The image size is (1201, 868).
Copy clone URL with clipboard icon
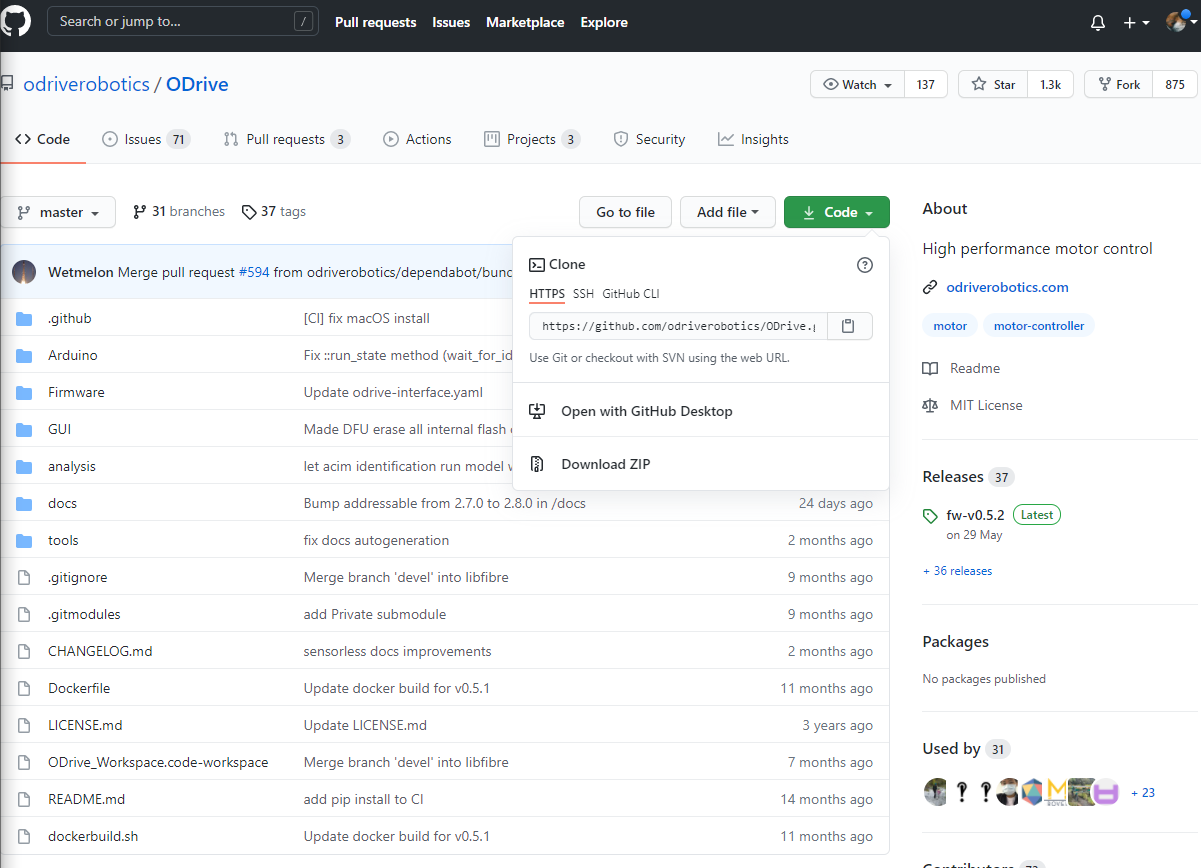tap(848, 326)
